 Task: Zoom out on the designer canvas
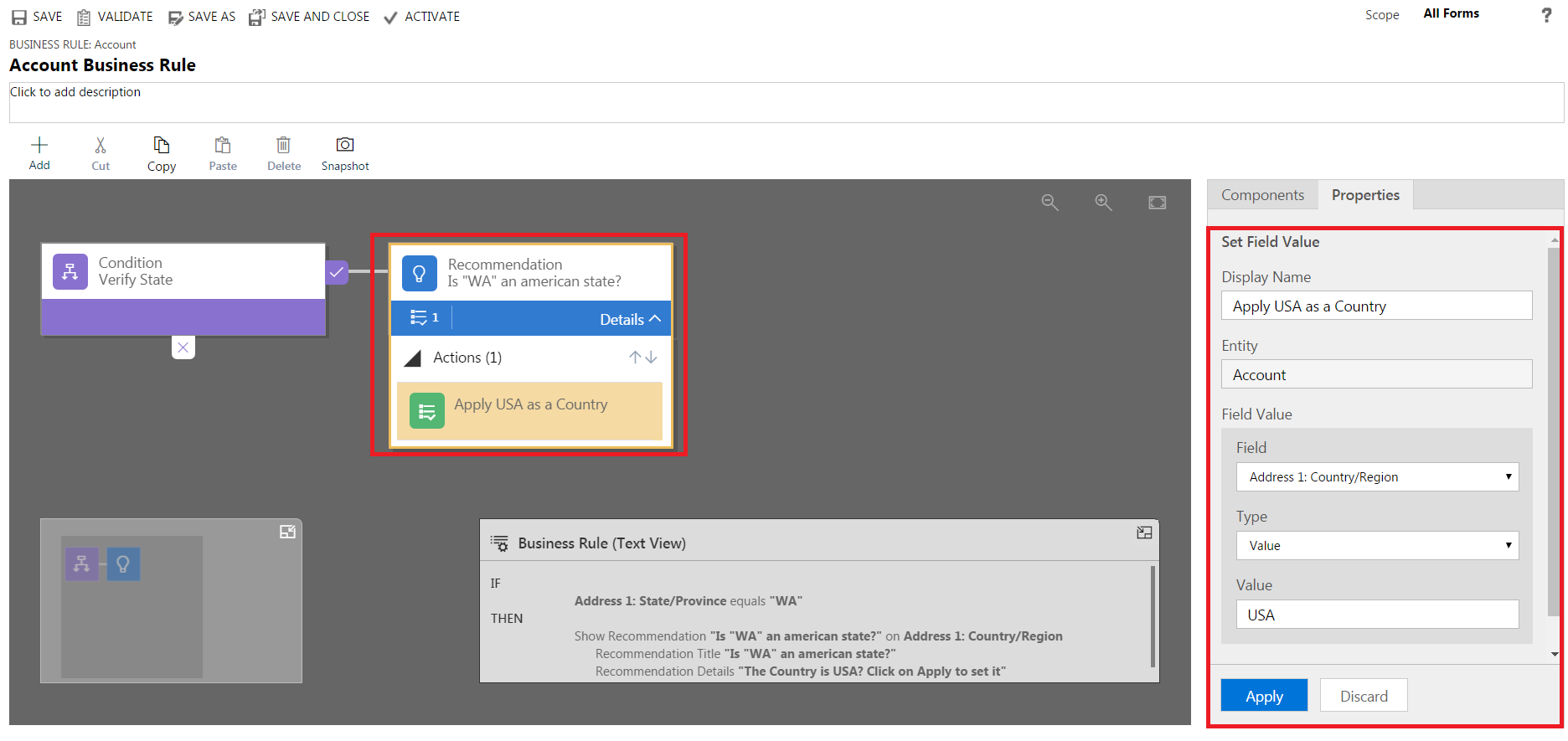1050,203
